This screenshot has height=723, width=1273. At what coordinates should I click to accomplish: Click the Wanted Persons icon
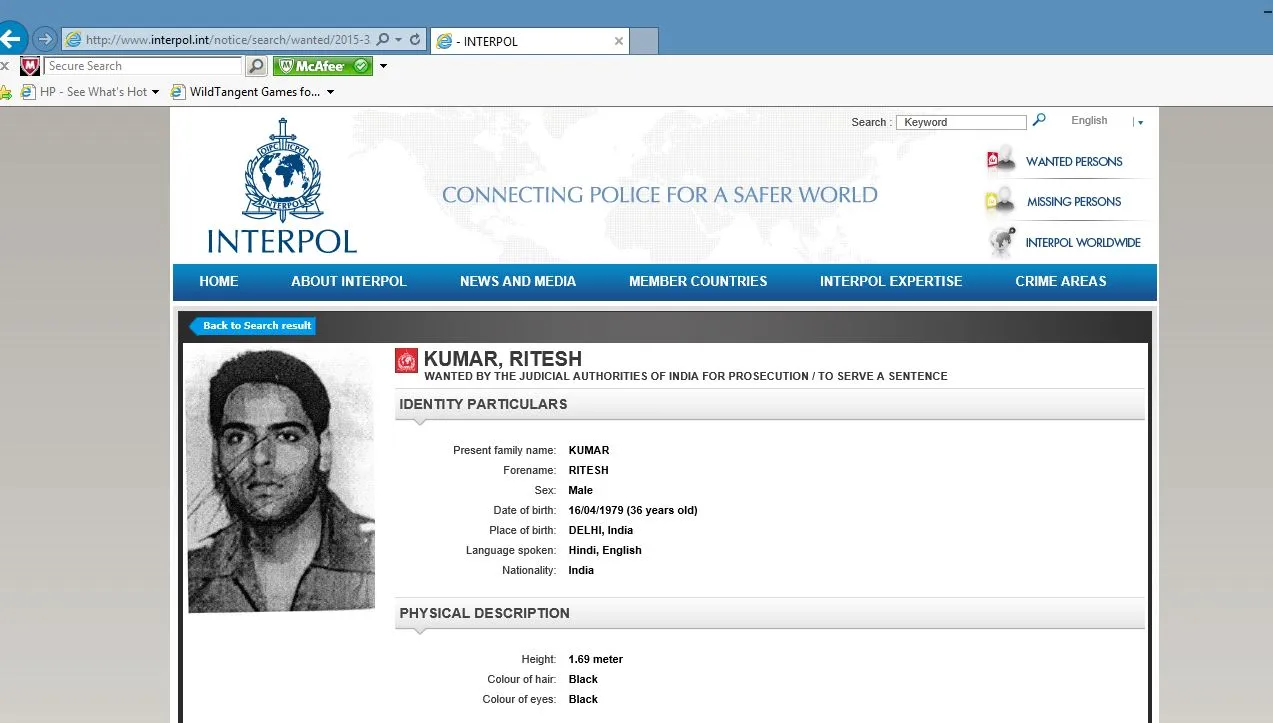coord(1000,160)
